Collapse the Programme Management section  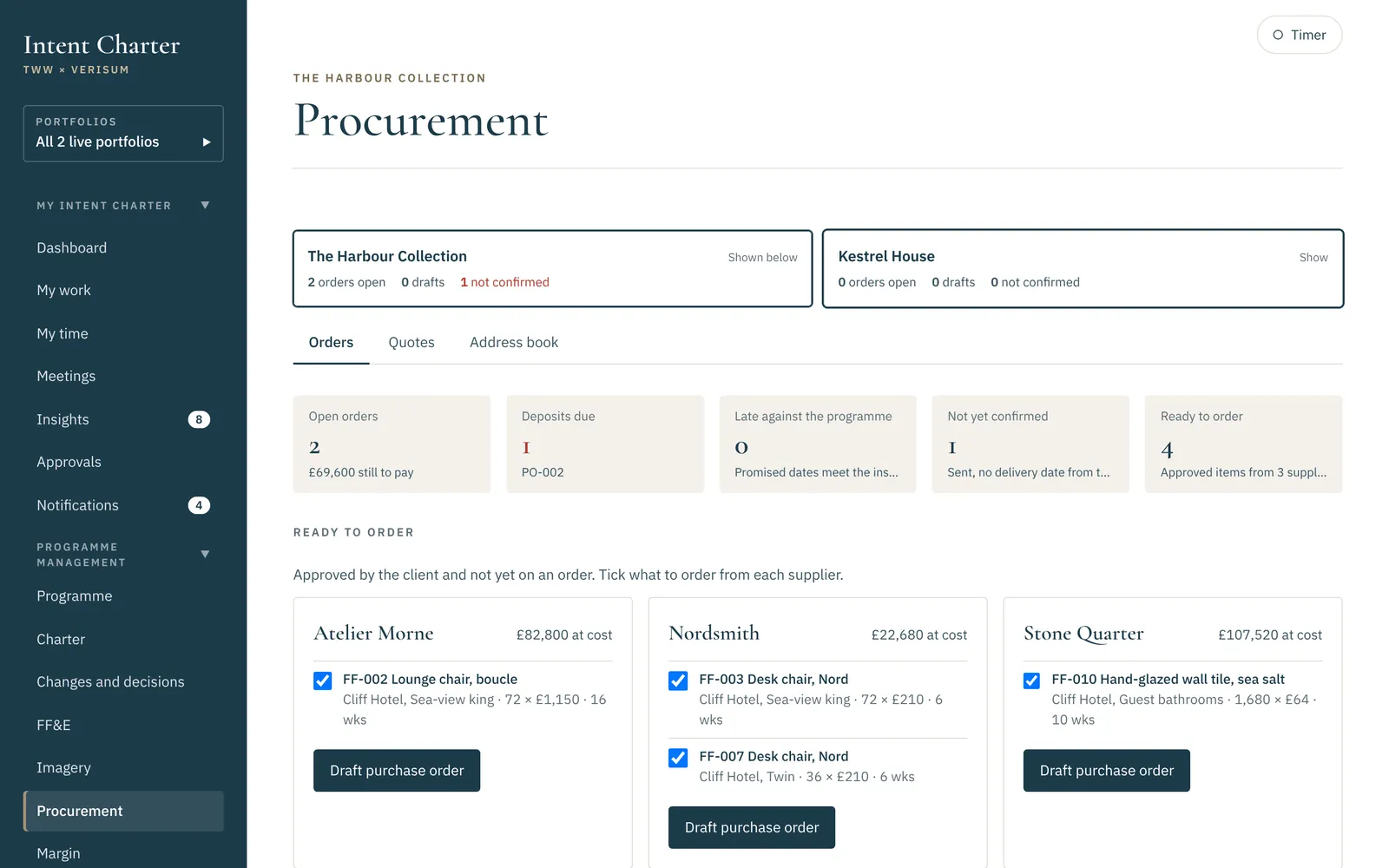[205, 555]
